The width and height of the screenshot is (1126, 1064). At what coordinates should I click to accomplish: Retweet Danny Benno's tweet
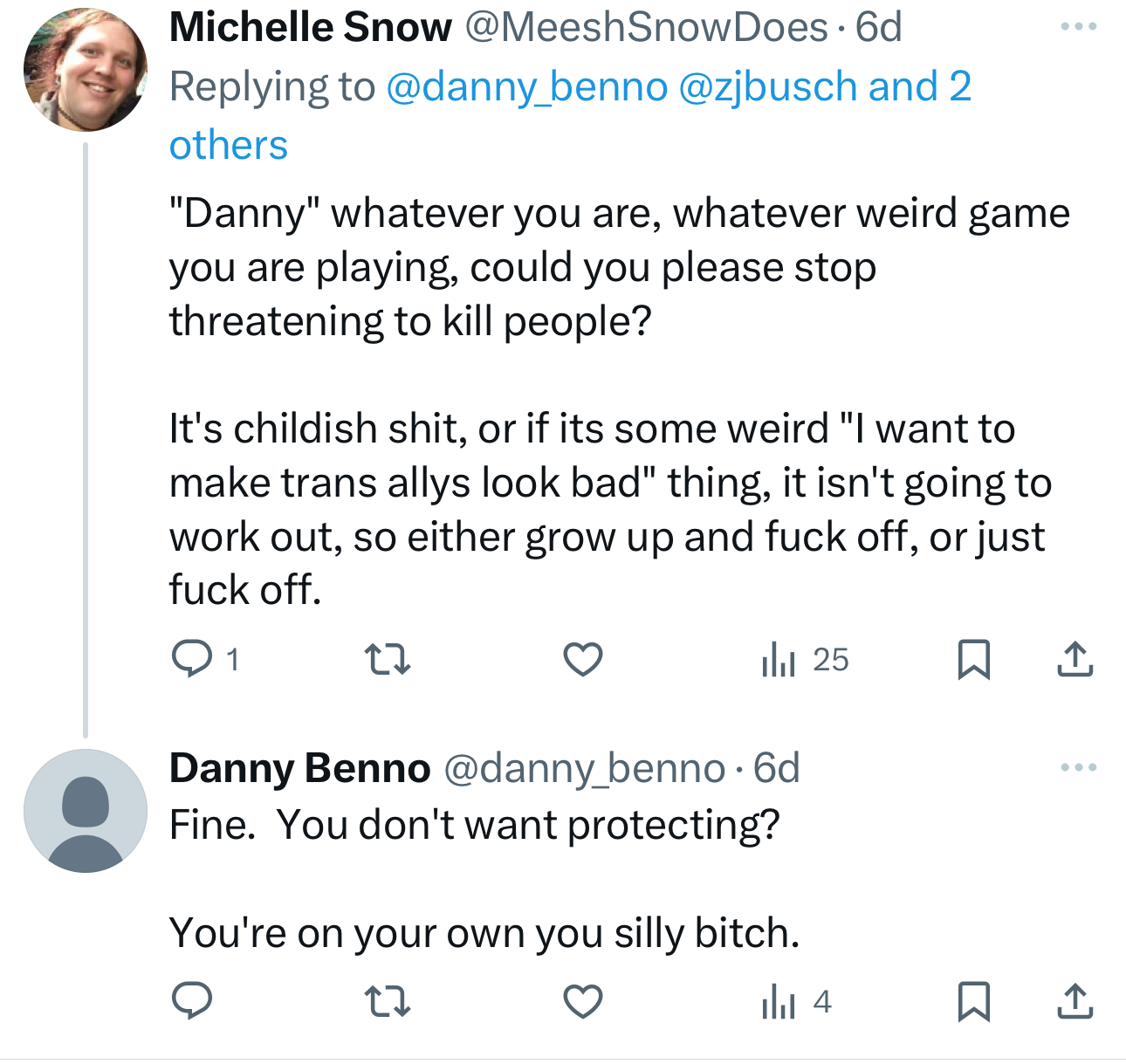[387, 1001]
